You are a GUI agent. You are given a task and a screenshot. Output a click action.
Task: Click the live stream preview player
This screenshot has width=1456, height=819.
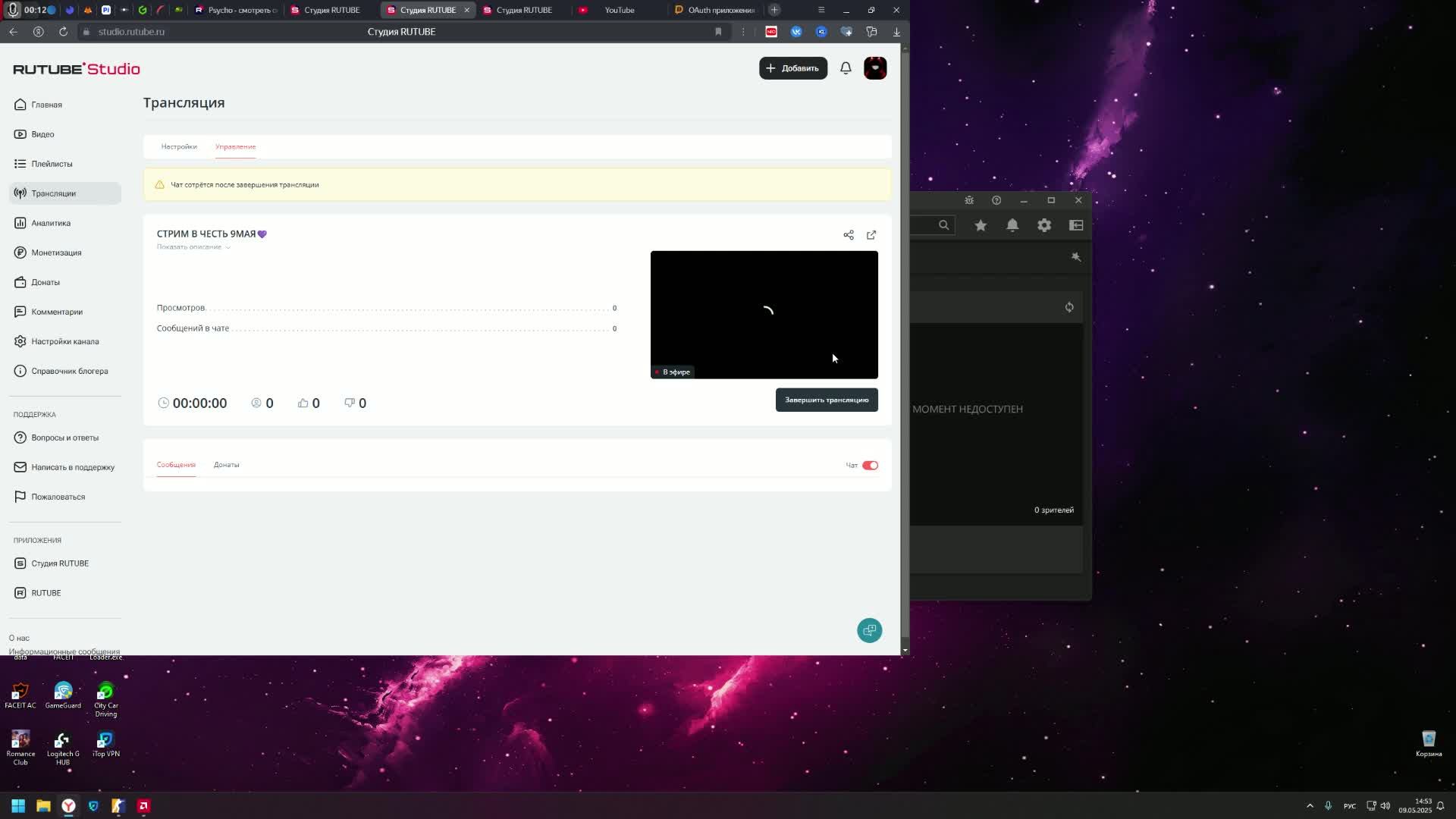pyautogui.click(x=764, y=314)
